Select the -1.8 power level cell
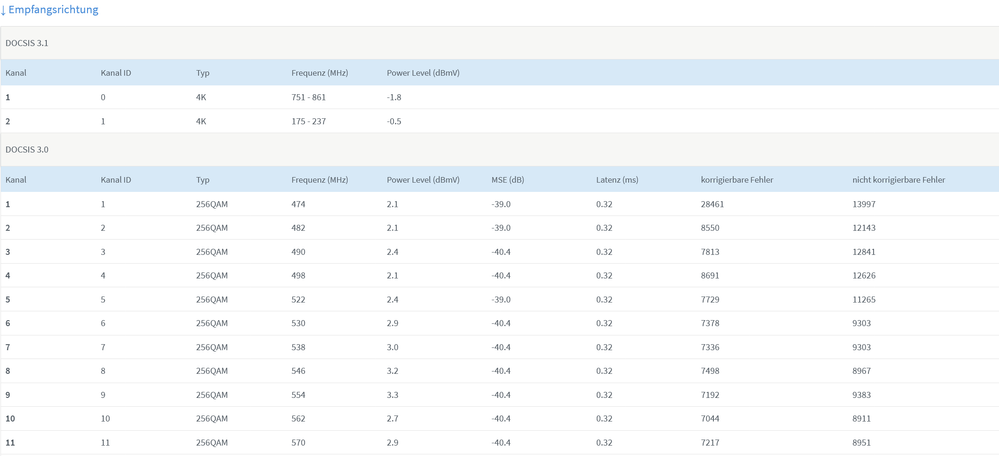999x456 pixels. tap(394, 98)
